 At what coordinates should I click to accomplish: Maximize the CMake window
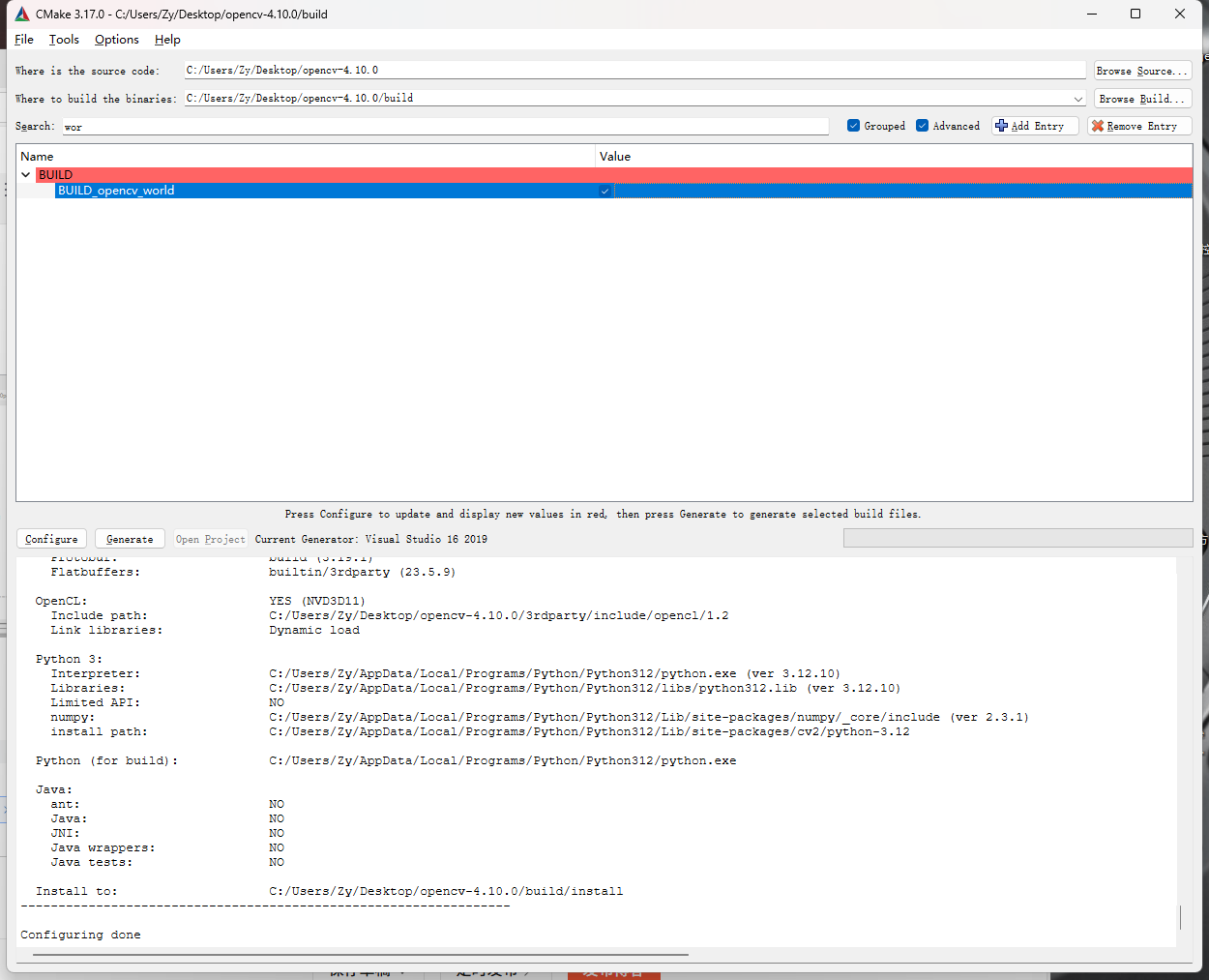1135,14
